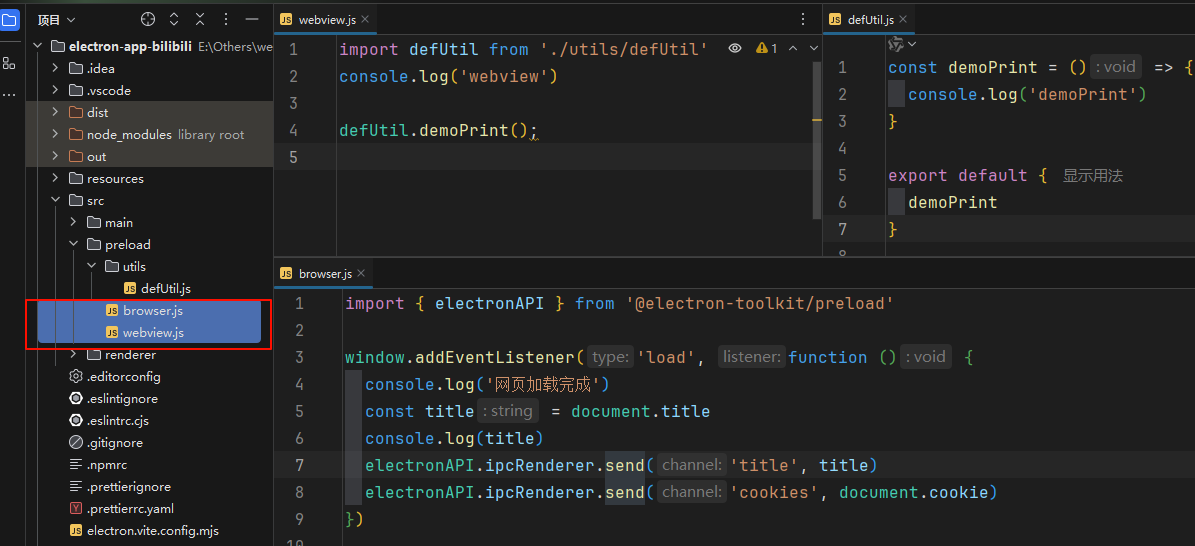Expand the .vscode folder
This screenshot has height=546, width=1195.
click(55, 91)
